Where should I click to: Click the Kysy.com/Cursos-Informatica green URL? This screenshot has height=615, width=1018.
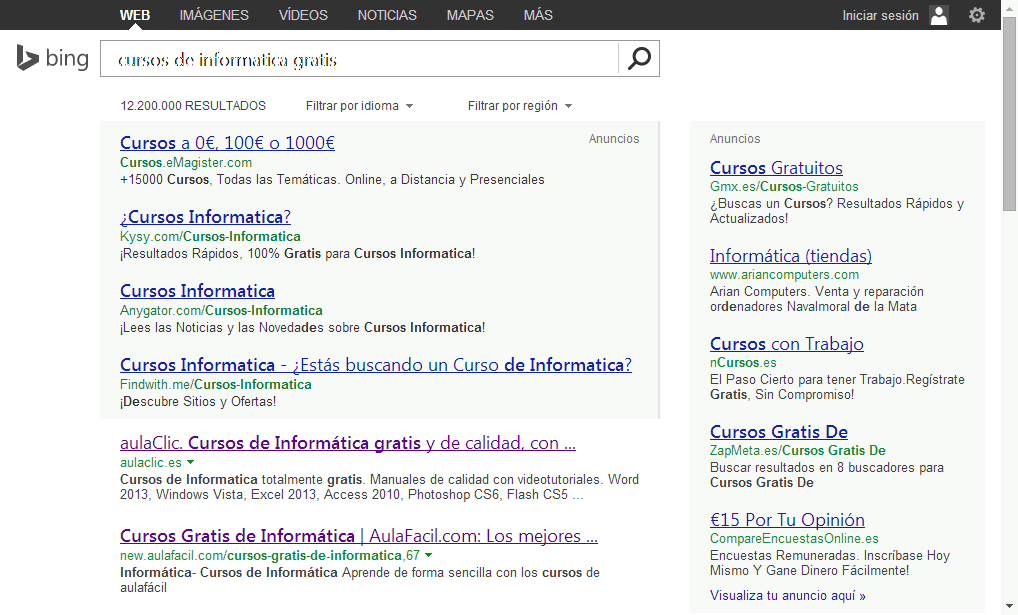[x=210, y=236]
